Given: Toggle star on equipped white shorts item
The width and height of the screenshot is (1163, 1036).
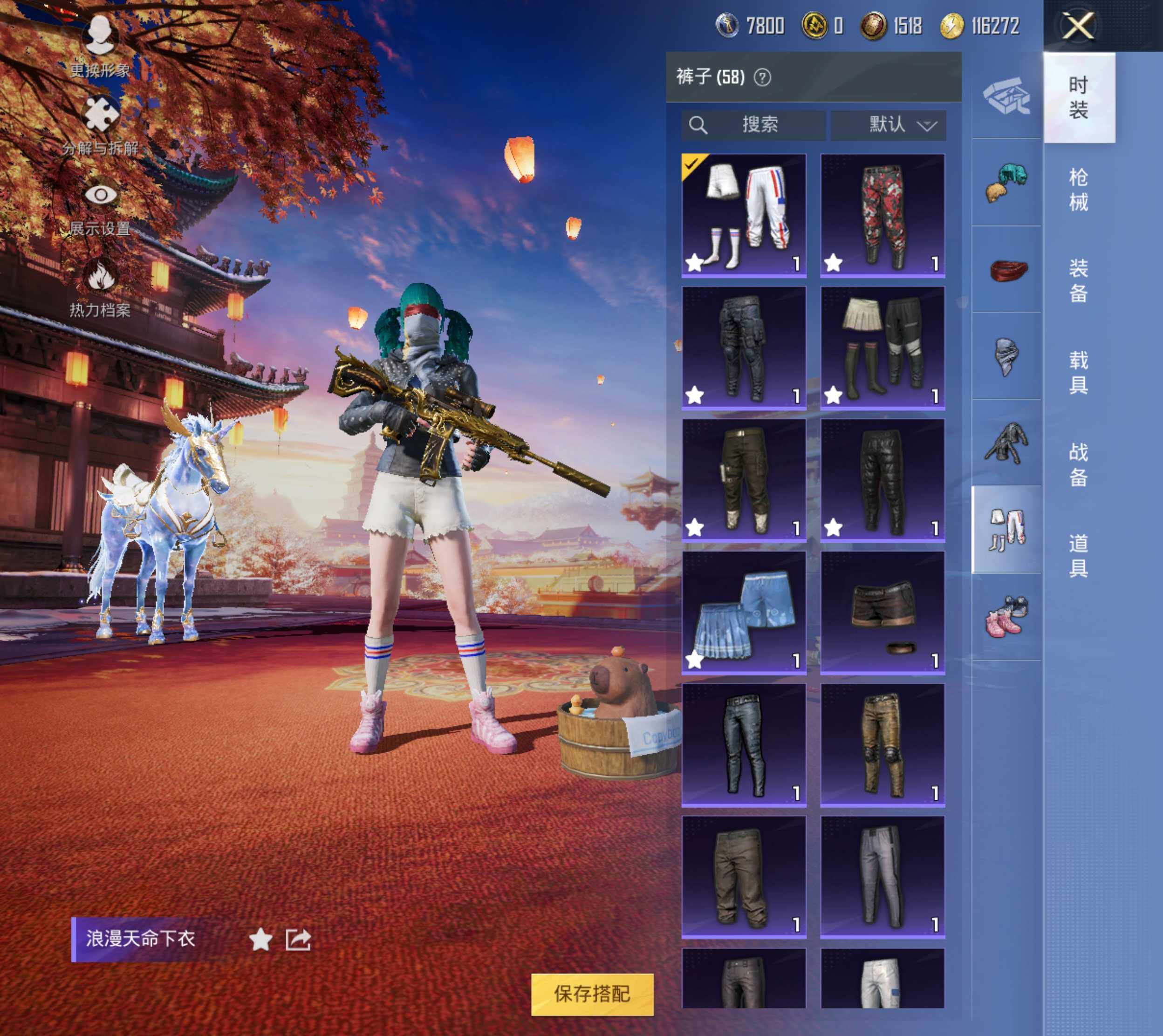Looking at the screenshot, I should point(695,262).
